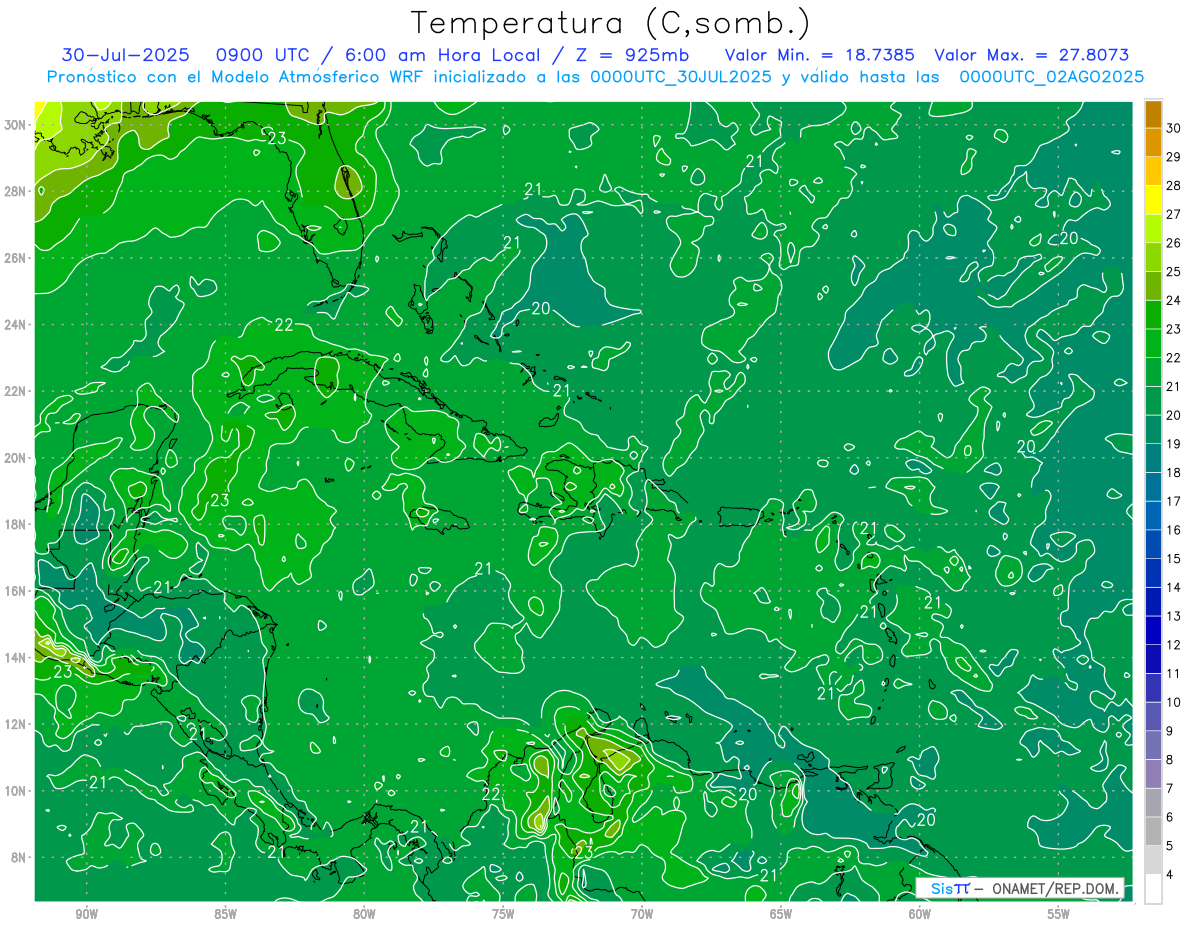
Task: Click the SisPi ONAMET/REP.DOM. logo box
Action: point(1020,888)
